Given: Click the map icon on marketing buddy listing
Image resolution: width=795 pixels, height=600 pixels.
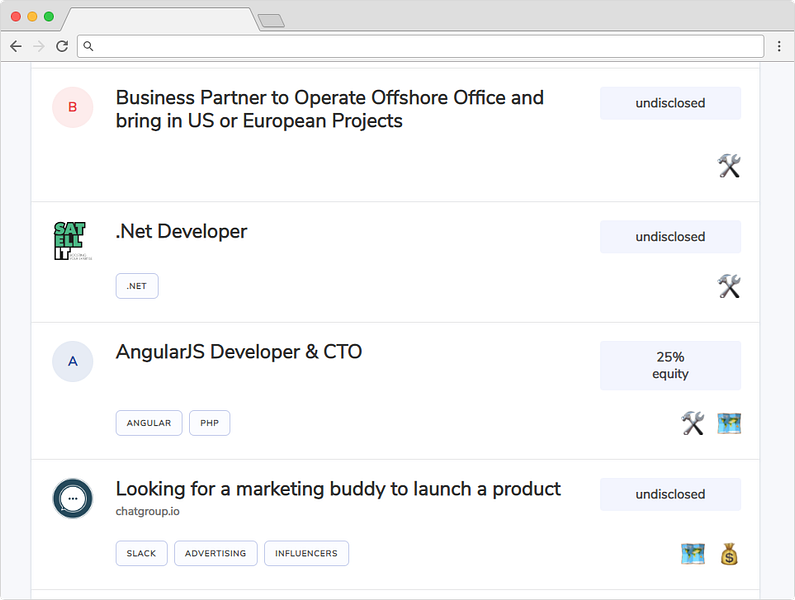Looking at the screenshot, I should (x=693, y=554).
